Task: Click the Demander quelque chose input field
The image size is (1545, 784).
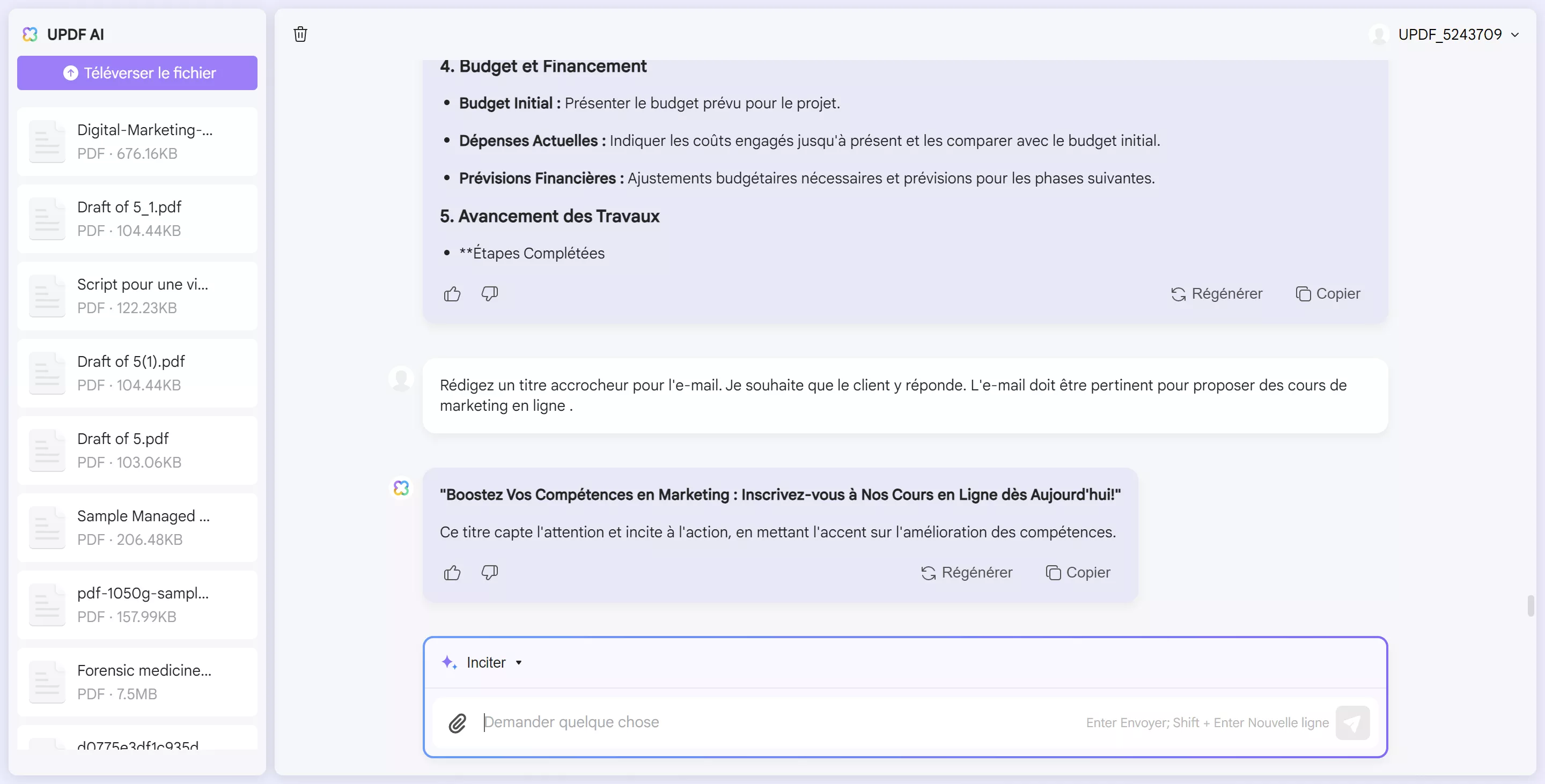Action: 660,723
